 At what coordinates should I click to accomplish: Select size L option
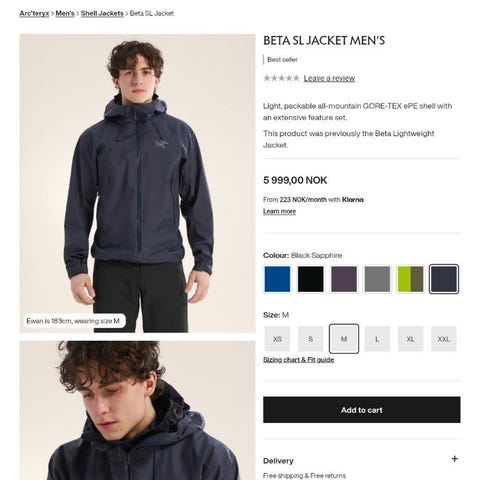[x=377, y=339]
